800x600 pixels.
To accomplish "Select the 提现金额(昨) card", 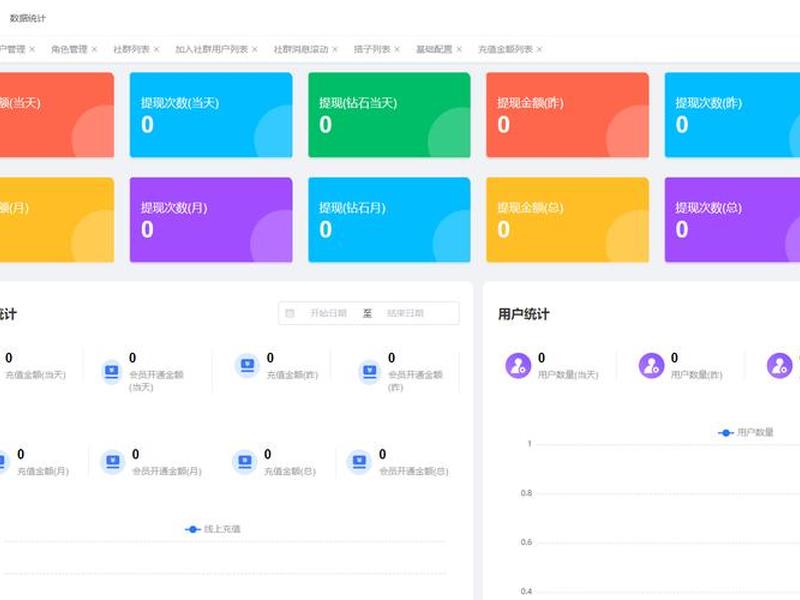I will click(567, 115).
